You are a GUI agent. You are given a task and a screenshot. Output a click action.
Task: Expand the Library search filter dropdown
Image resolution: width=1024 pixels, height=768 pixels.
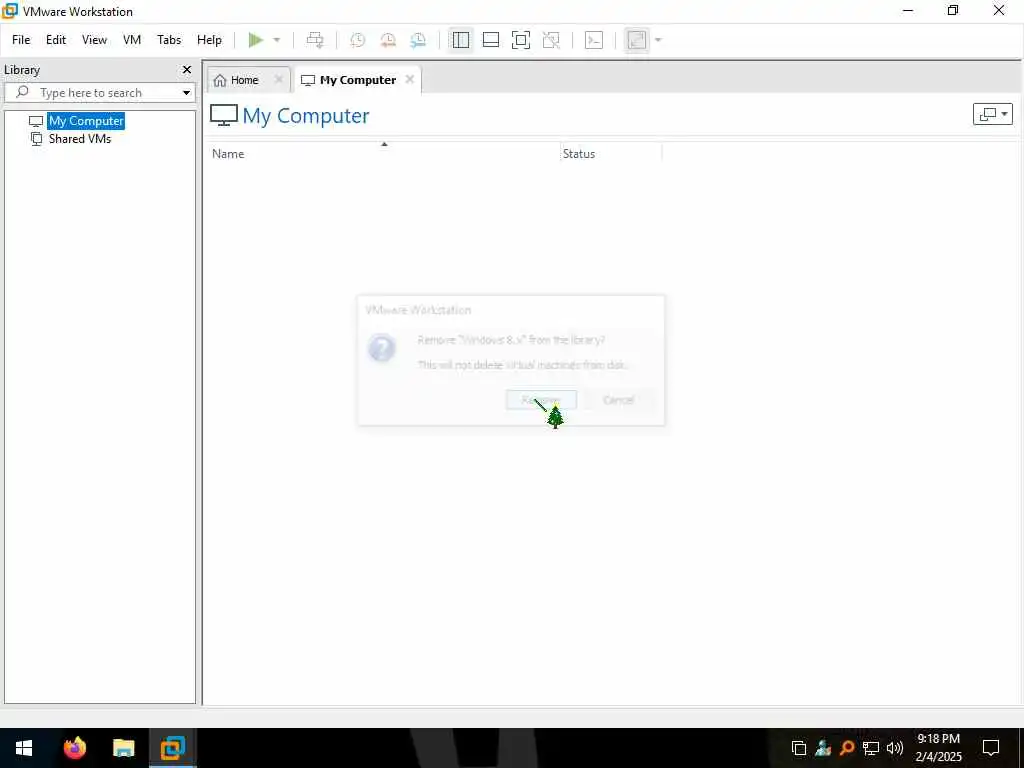click(x=186, y=93)
